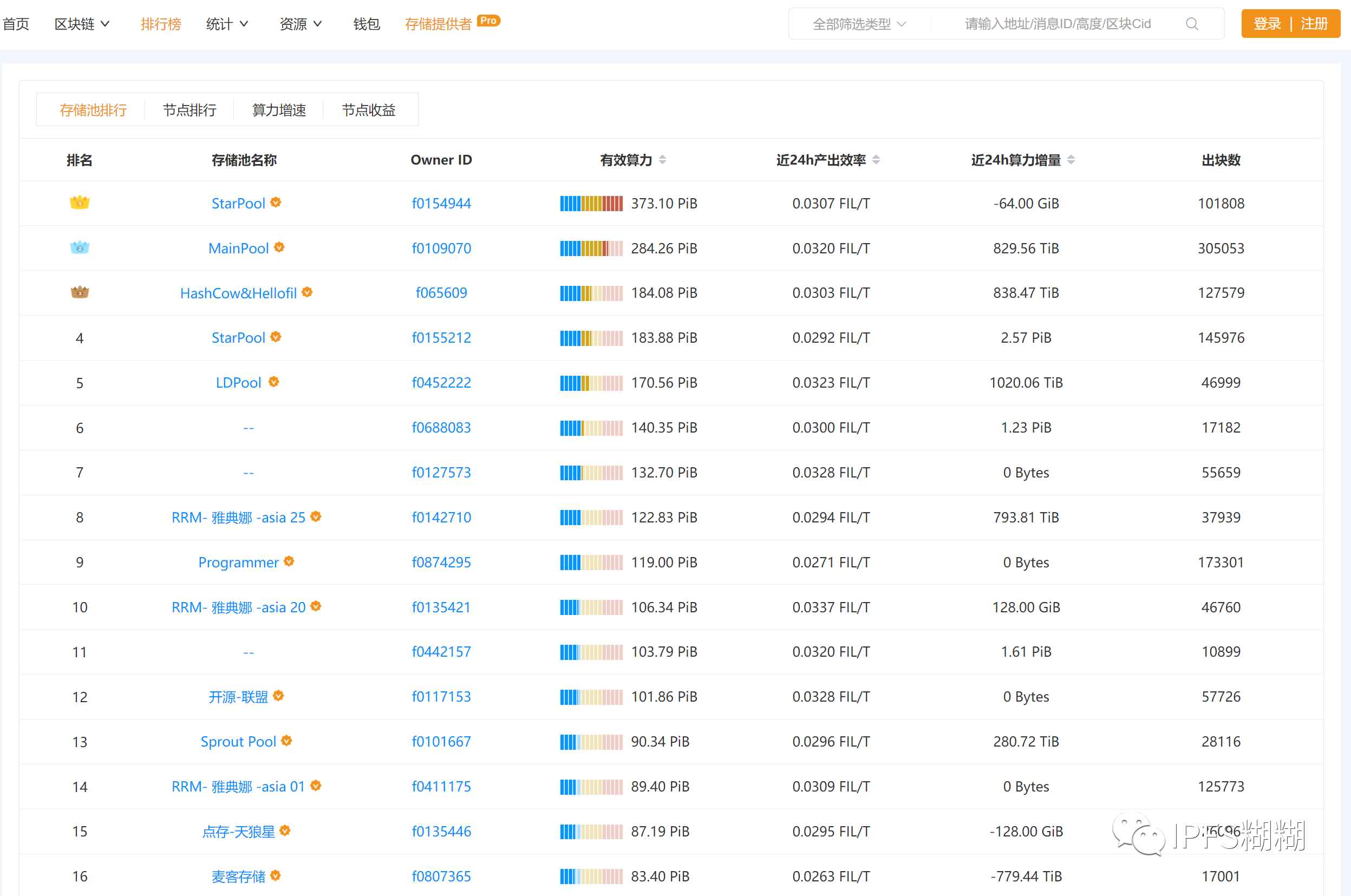
Task: Click verified badge next to HashCow&Hellofil
Action: coord(307,292)
